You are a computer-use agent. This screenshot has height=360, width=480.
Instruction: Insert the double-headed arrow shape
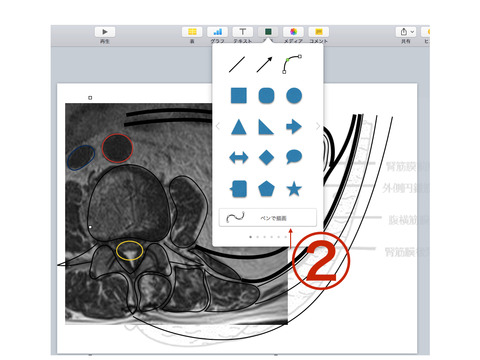(x=239, y=157)
